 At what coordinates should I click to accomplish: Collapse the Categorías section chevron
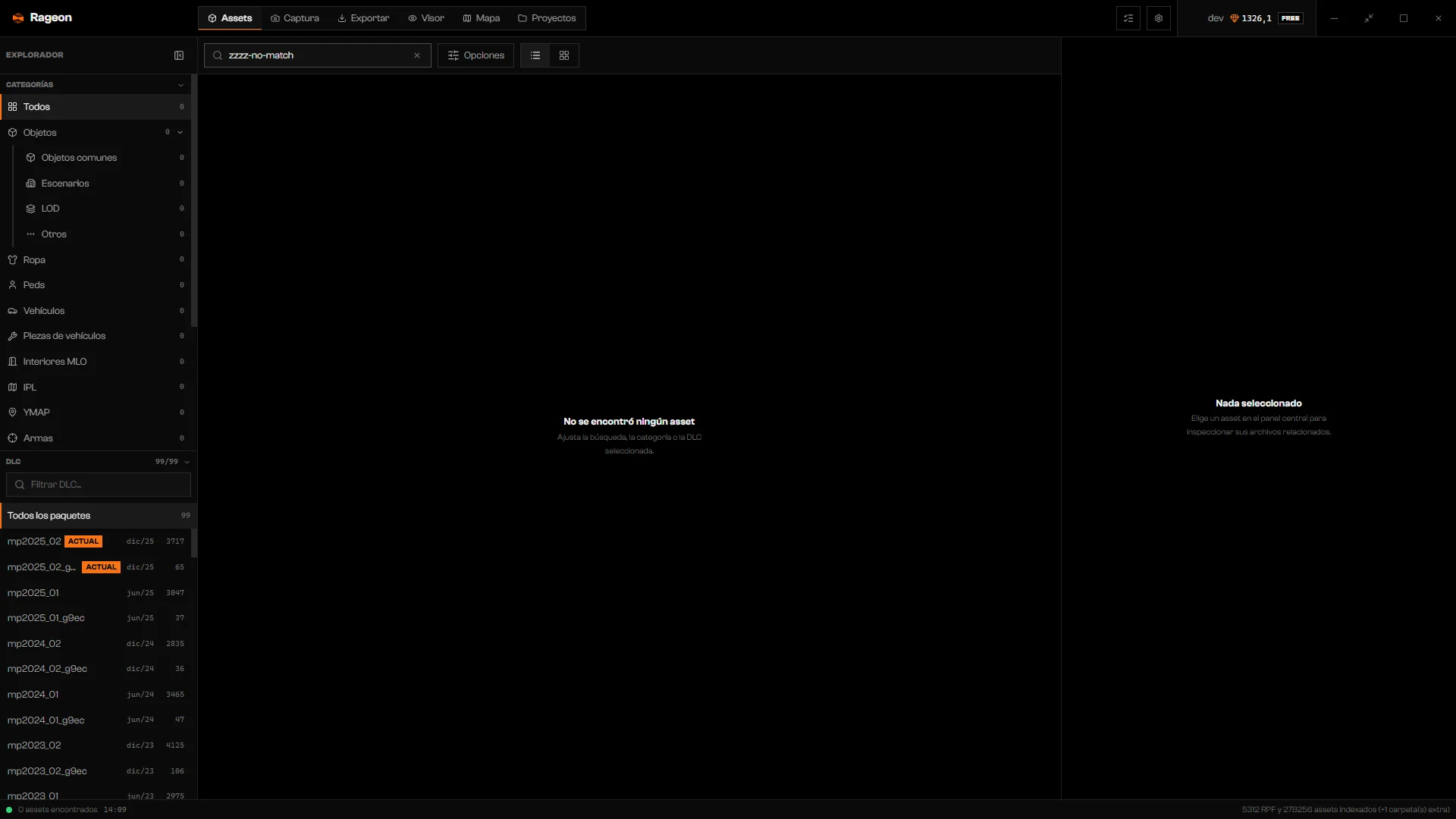[x=180, y=85]
